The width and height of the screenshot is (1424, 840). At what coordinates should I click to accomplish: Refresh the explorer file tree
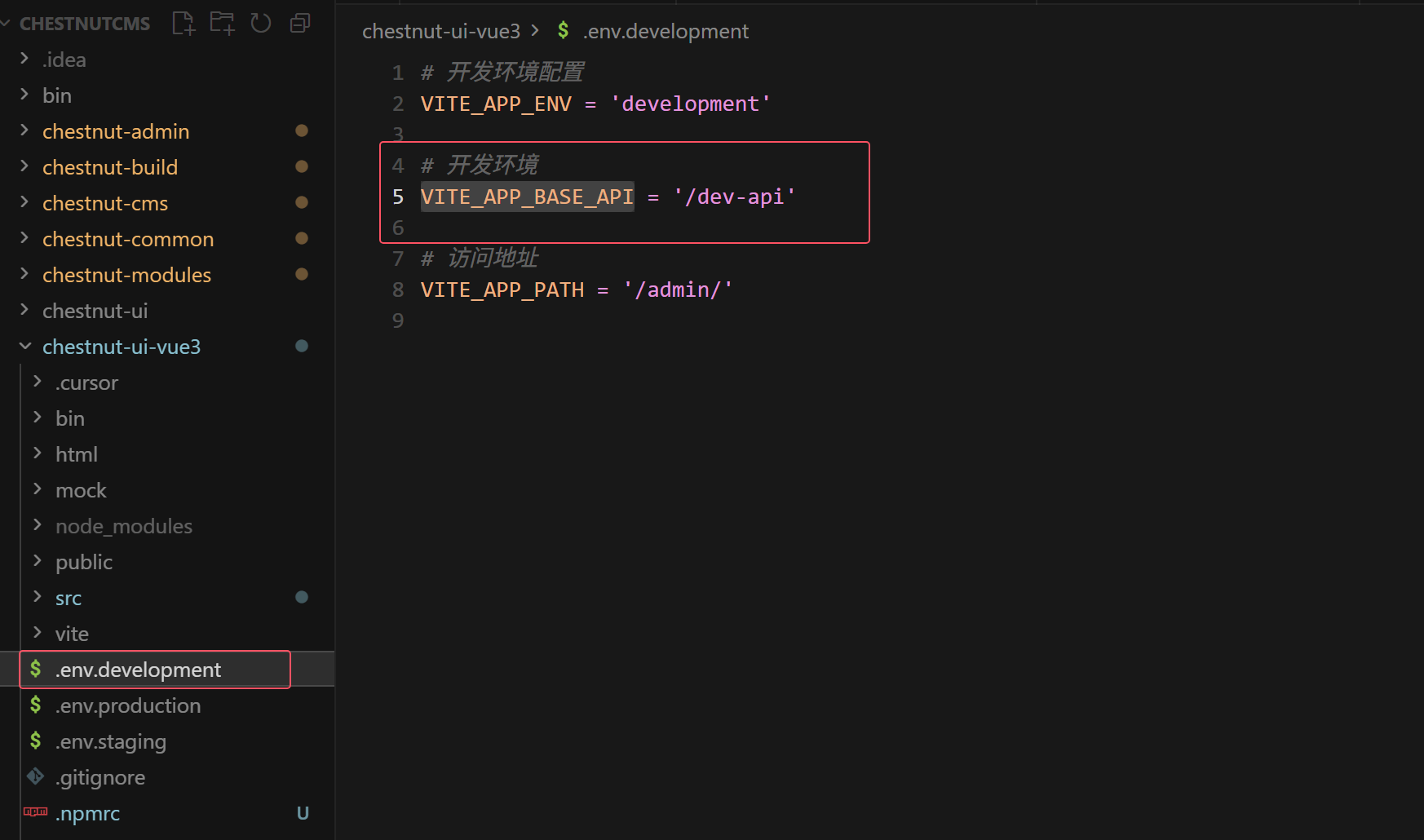(261, 24)
